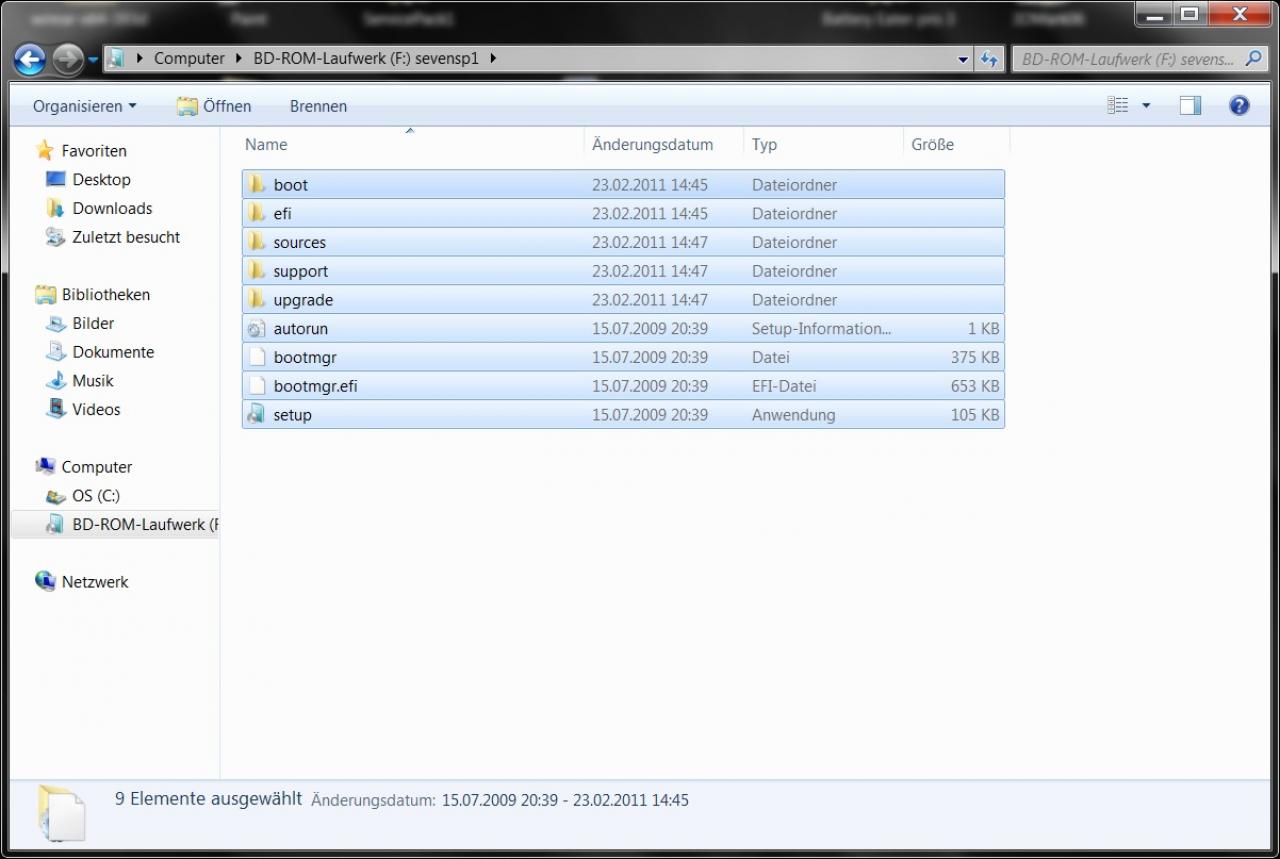The width and height of the screenshot is (1280, 859).
Task: Sort by Änderungsdatum column header
Action: [664, 144]
